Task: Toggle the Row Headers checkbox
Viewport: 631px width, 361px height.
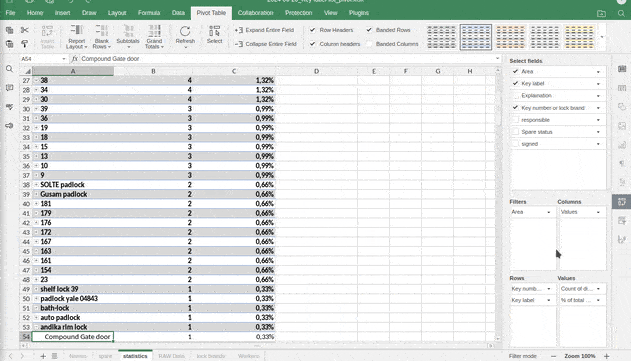Action: point(312,30)
